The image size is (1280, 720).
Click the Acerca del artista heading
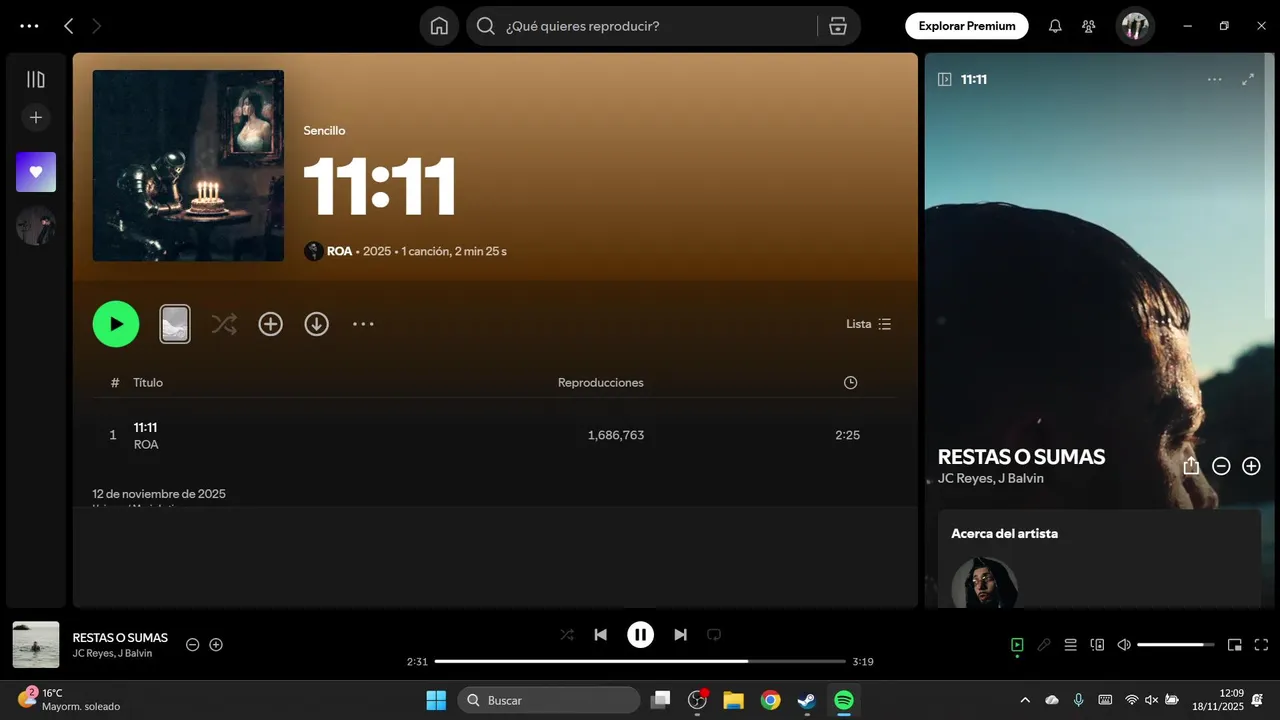(x=1004, y=533)
